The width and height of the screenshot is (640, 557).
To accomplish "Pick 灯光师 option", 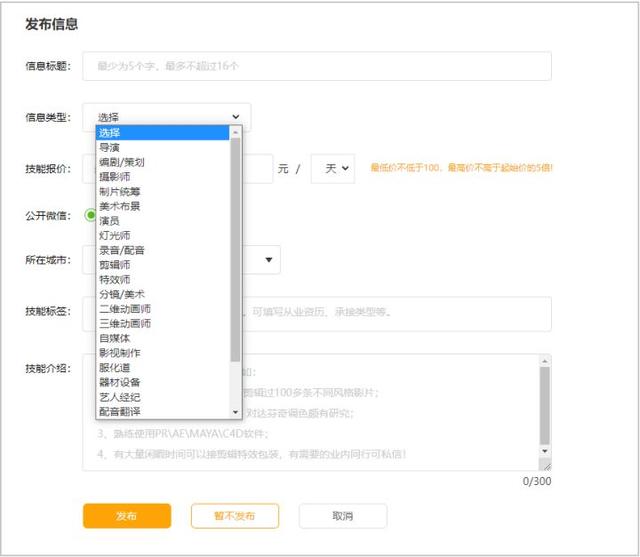I will pyautogui.click(x=162, y=235).
